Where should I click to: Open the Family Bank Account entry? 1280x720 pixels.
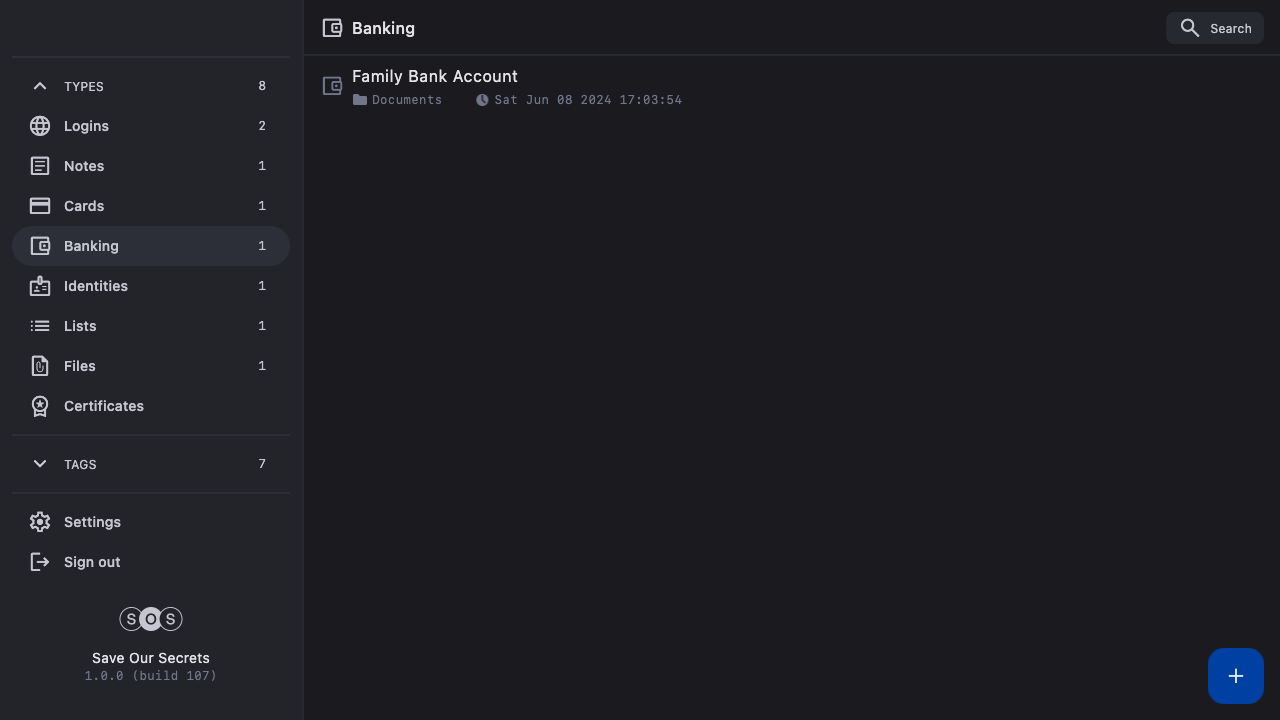tap(435, 77)
